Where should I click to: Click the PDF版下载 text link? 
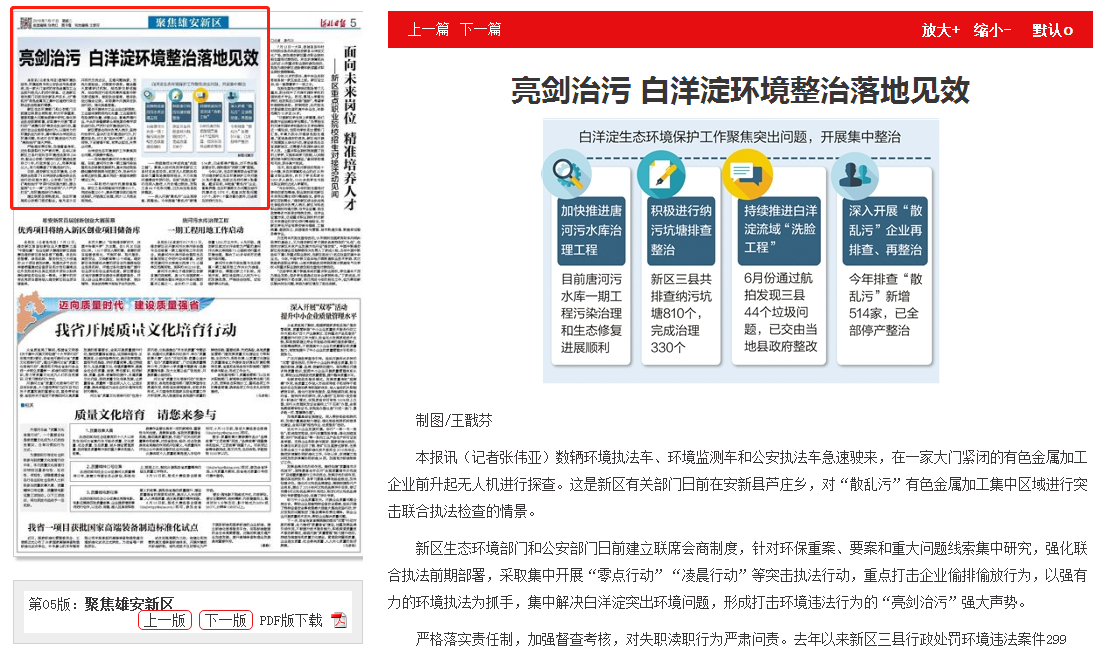pyautogui.click(x=290, y=620)
